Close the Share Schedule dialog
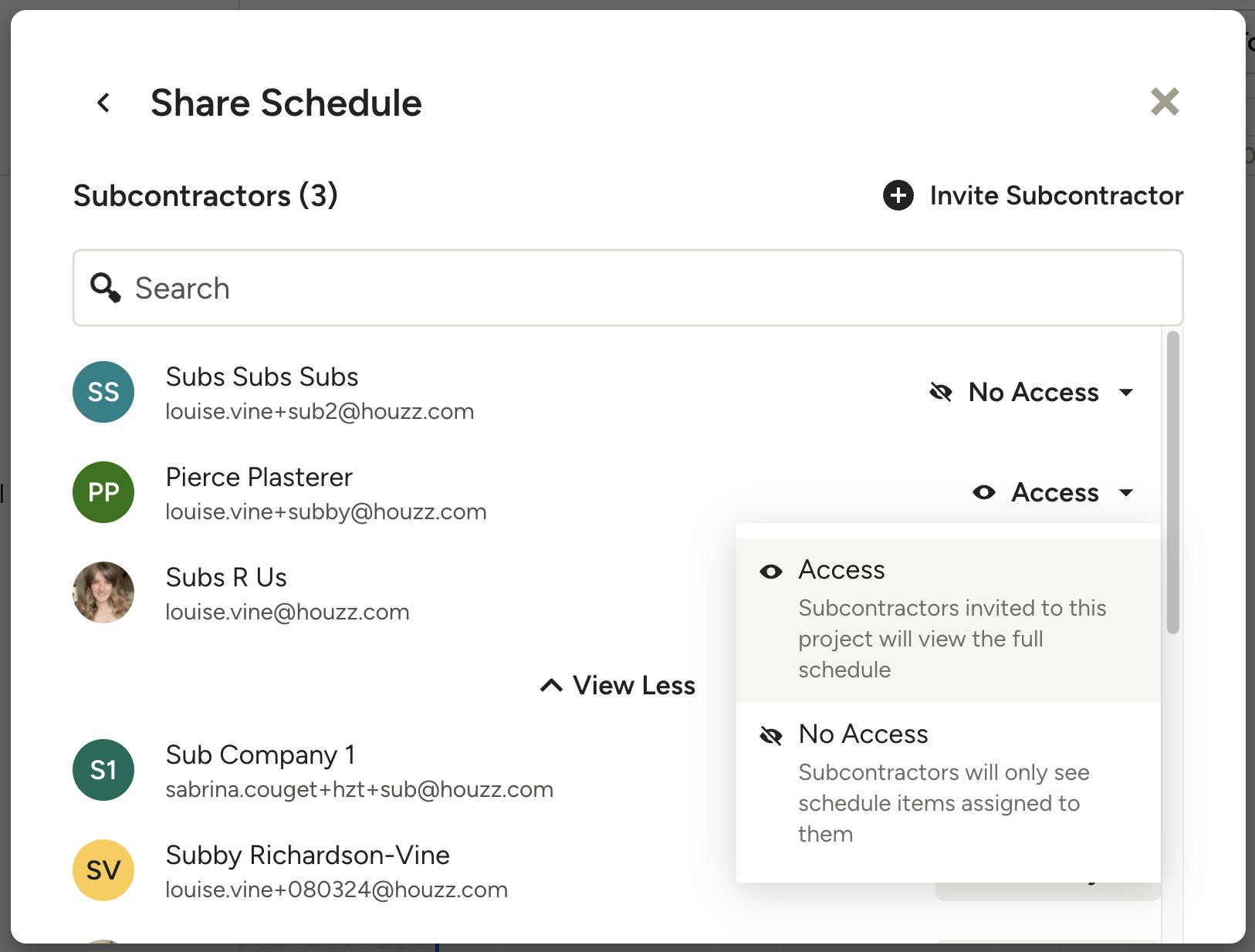 [x=1164, y=102]
